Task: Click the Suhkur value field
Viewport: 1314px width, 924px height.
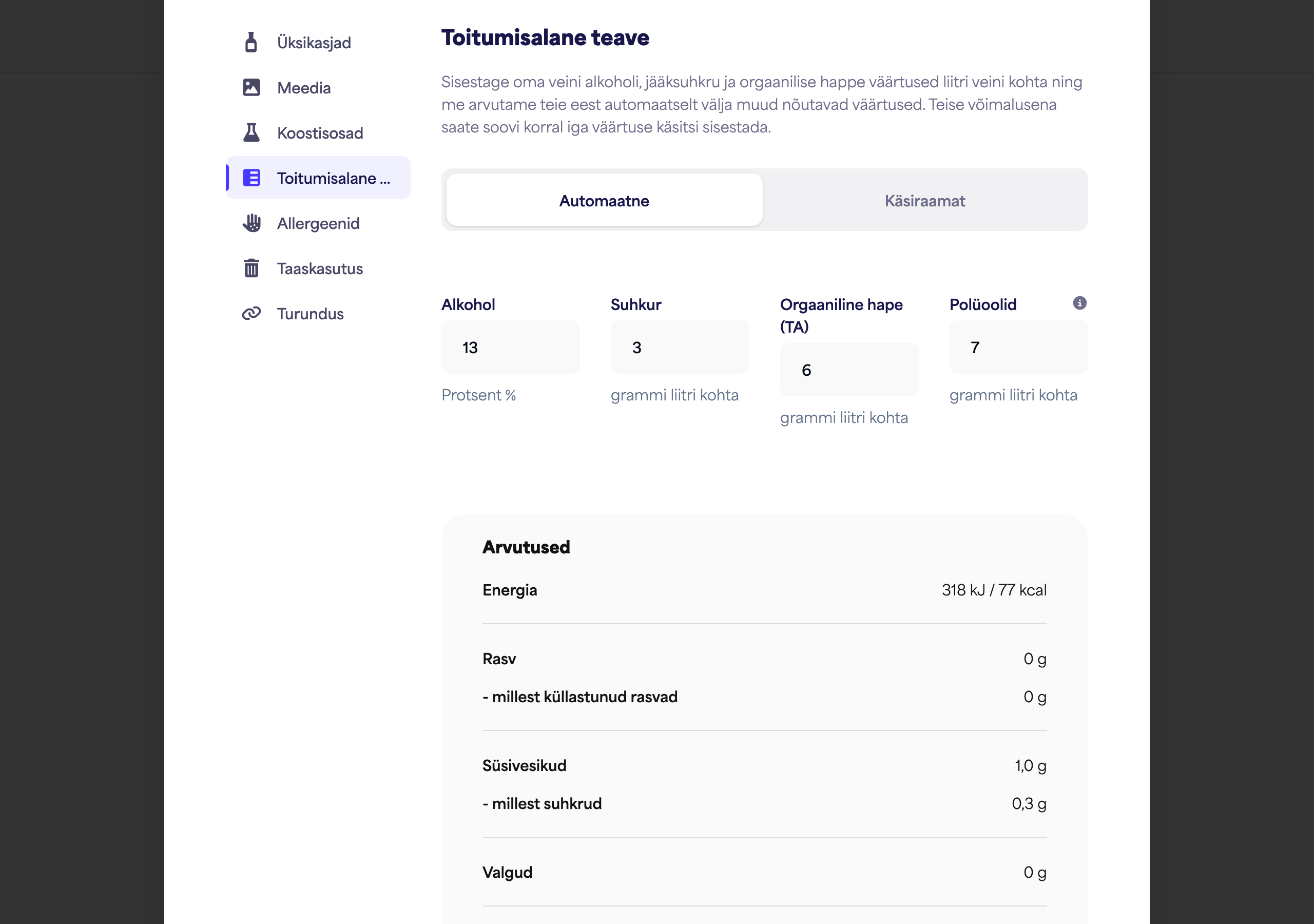Action: coord(680,348)
